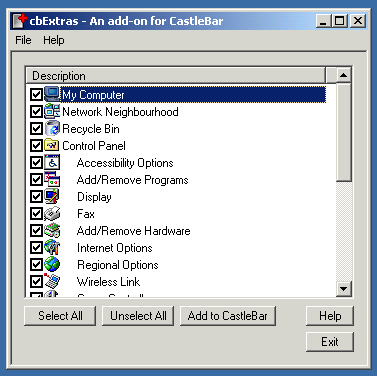Select the Control Panel text
Viewport: 377px width, 376px height.
[x=94, y=146]
